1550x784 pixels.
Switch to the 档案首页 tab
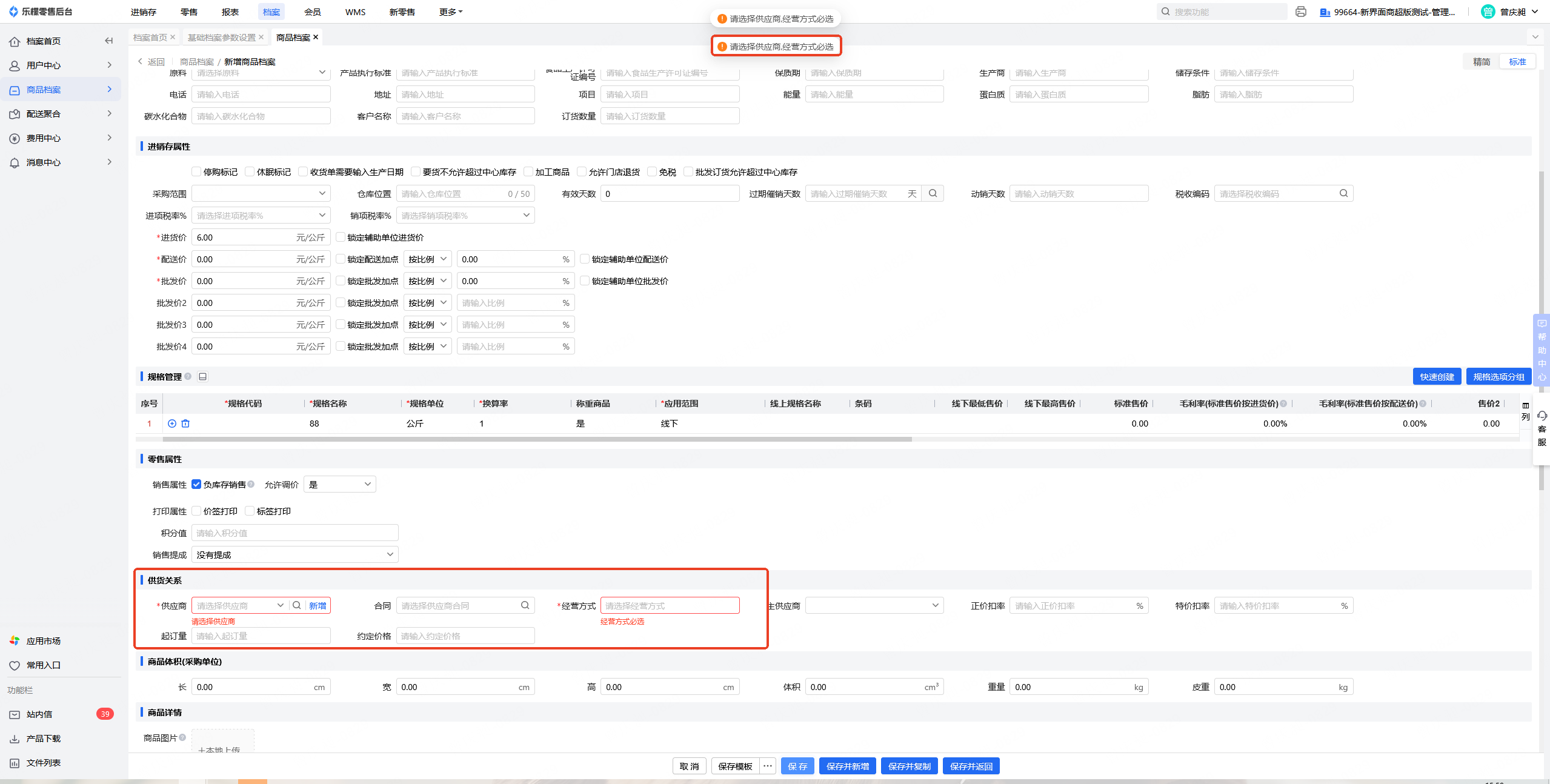150,38
